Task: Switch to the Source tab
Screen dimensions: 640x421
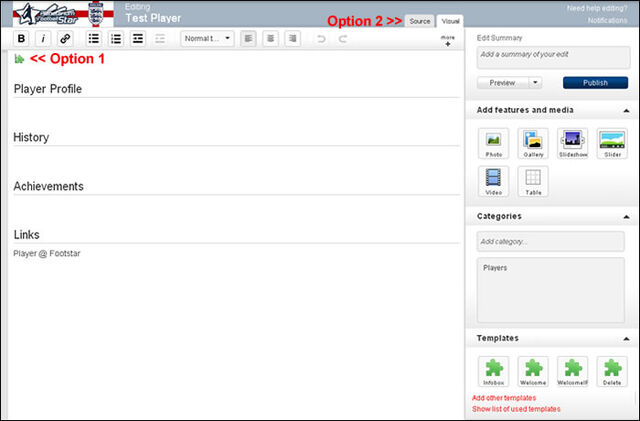Action: tap(420, 21)
